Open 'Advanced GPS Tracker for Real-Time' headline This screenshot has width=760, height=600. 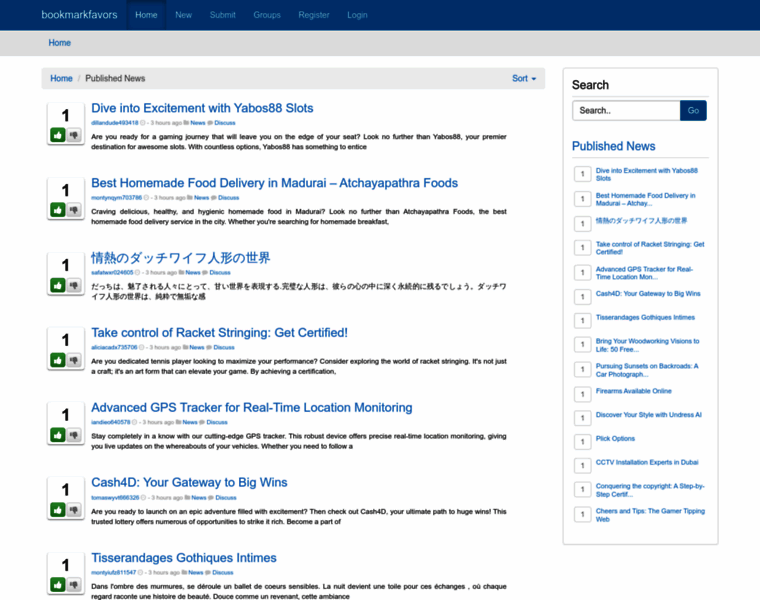(x=252, y=408)
